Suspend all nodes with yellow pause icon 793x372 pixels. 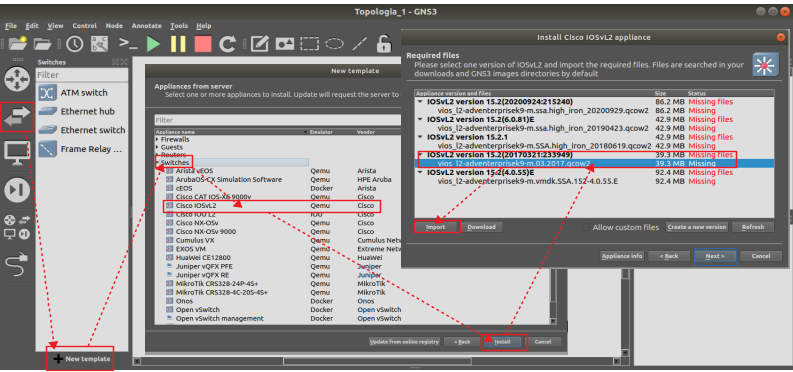pyautogui.click(x=178, y=43)
